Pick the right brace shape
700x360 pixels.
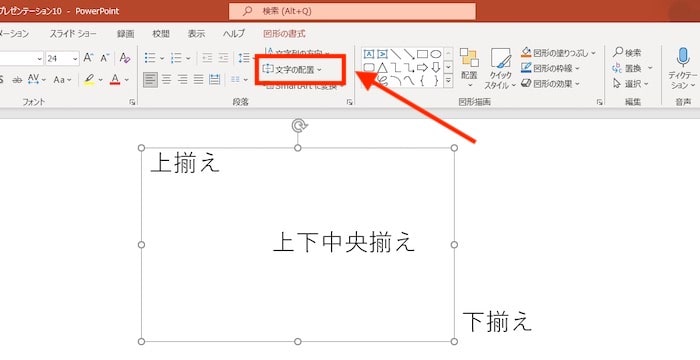(436, 81)
